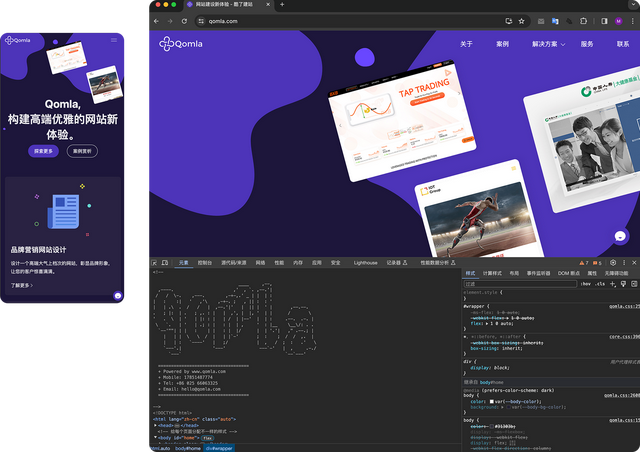Go back in the browser toolbar
Screen dimensions: 640x452
(156, 21)
